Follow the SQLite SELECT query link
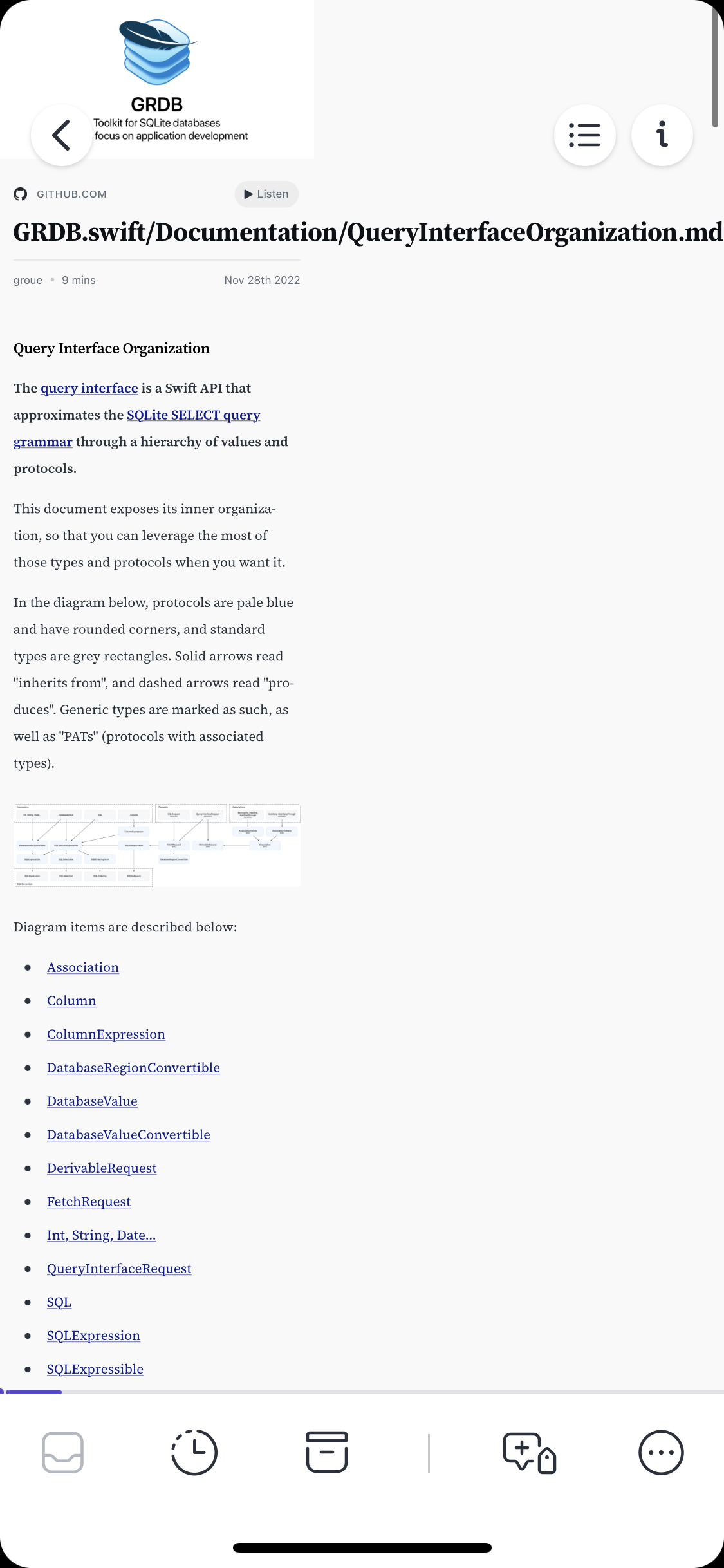This screenshot has height=1568, width=724. [193, 415]
